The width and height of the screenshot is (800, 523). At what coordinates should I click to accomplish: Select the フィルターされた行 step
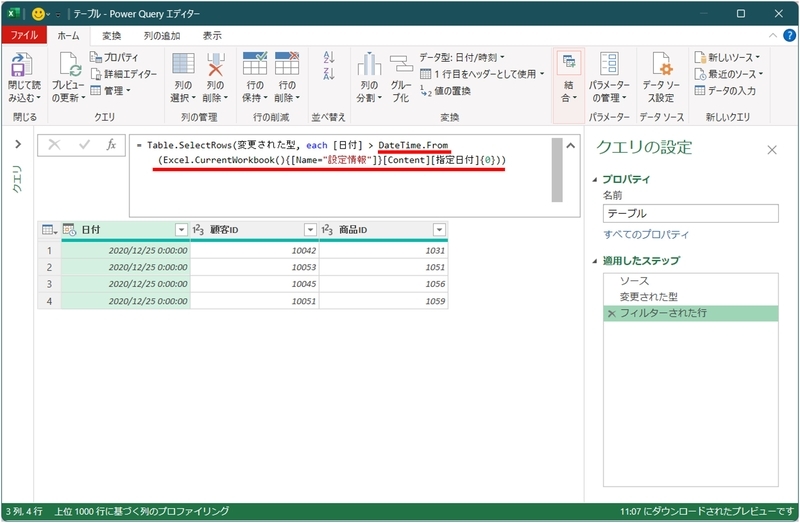tap(690, 313)
